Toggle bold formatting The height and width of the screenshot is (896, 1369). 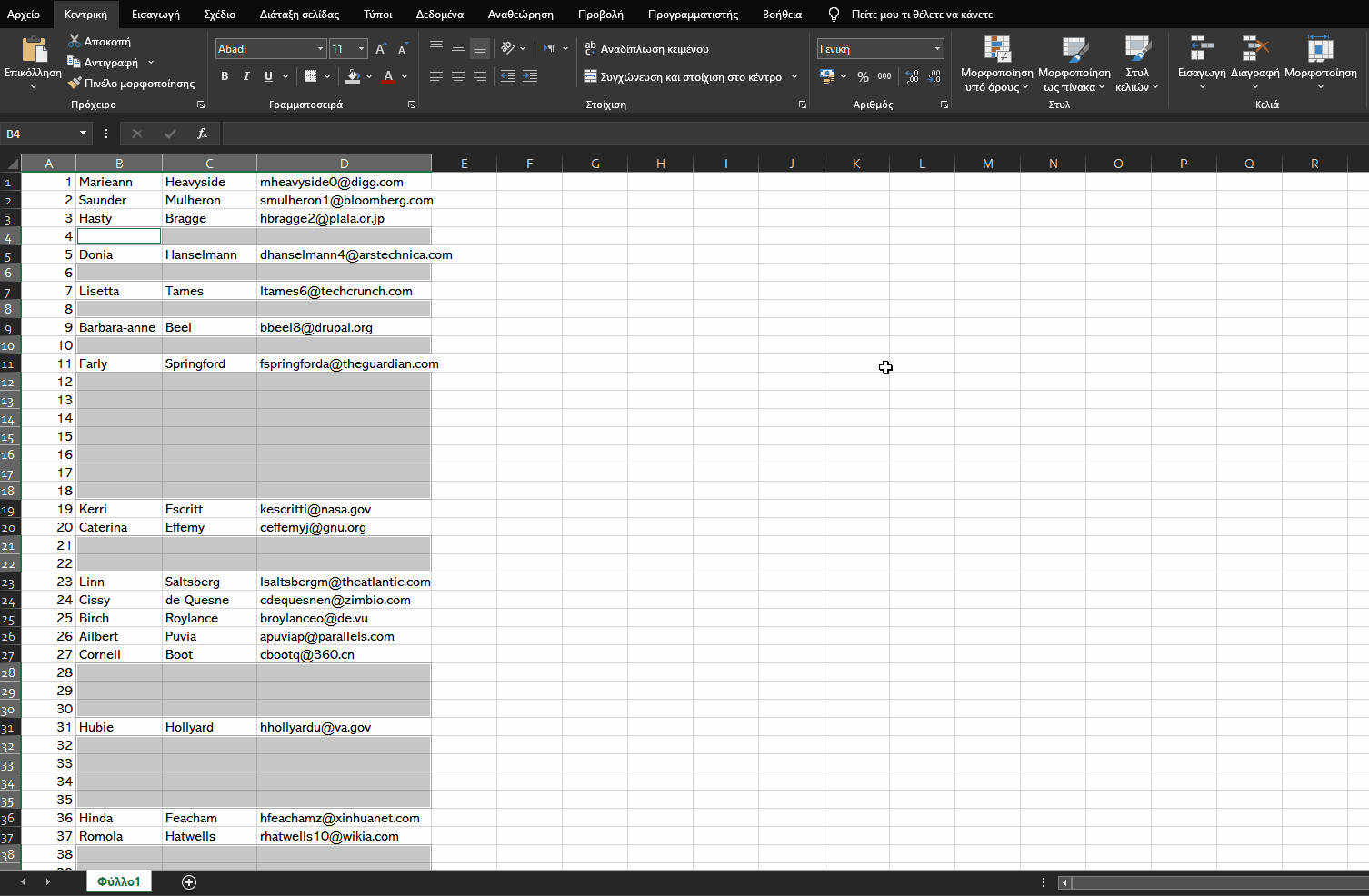coord(225,76)
